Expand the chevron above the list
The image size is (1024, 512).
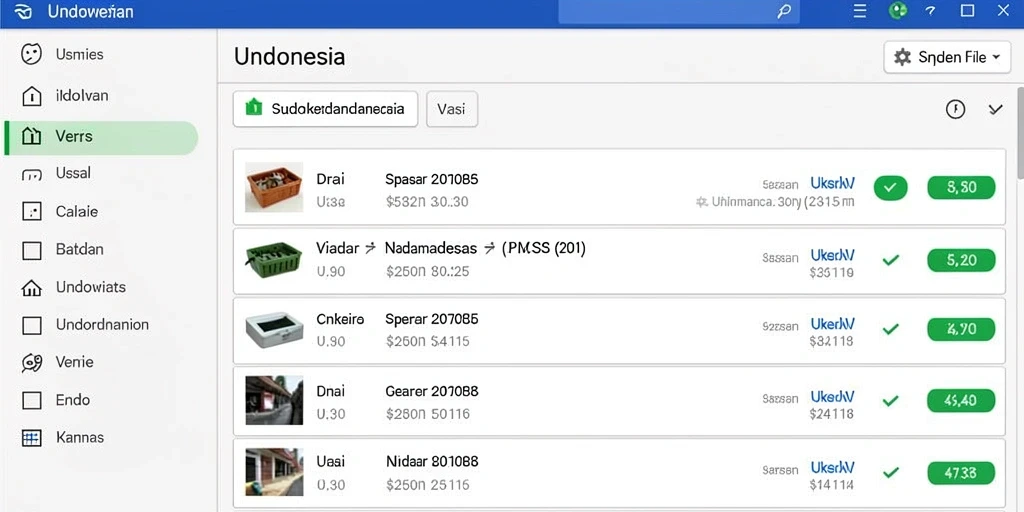(x=995, y=109)
